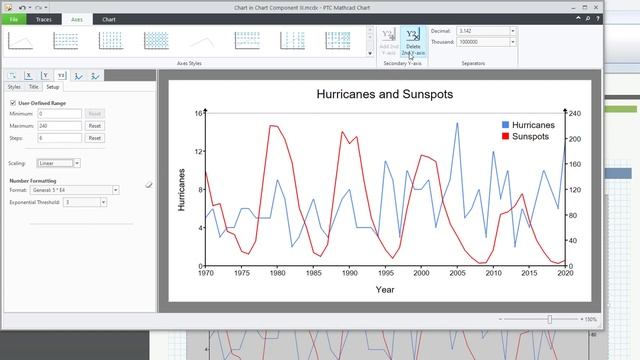Click the Redo icon in title bar

(39, 7)
